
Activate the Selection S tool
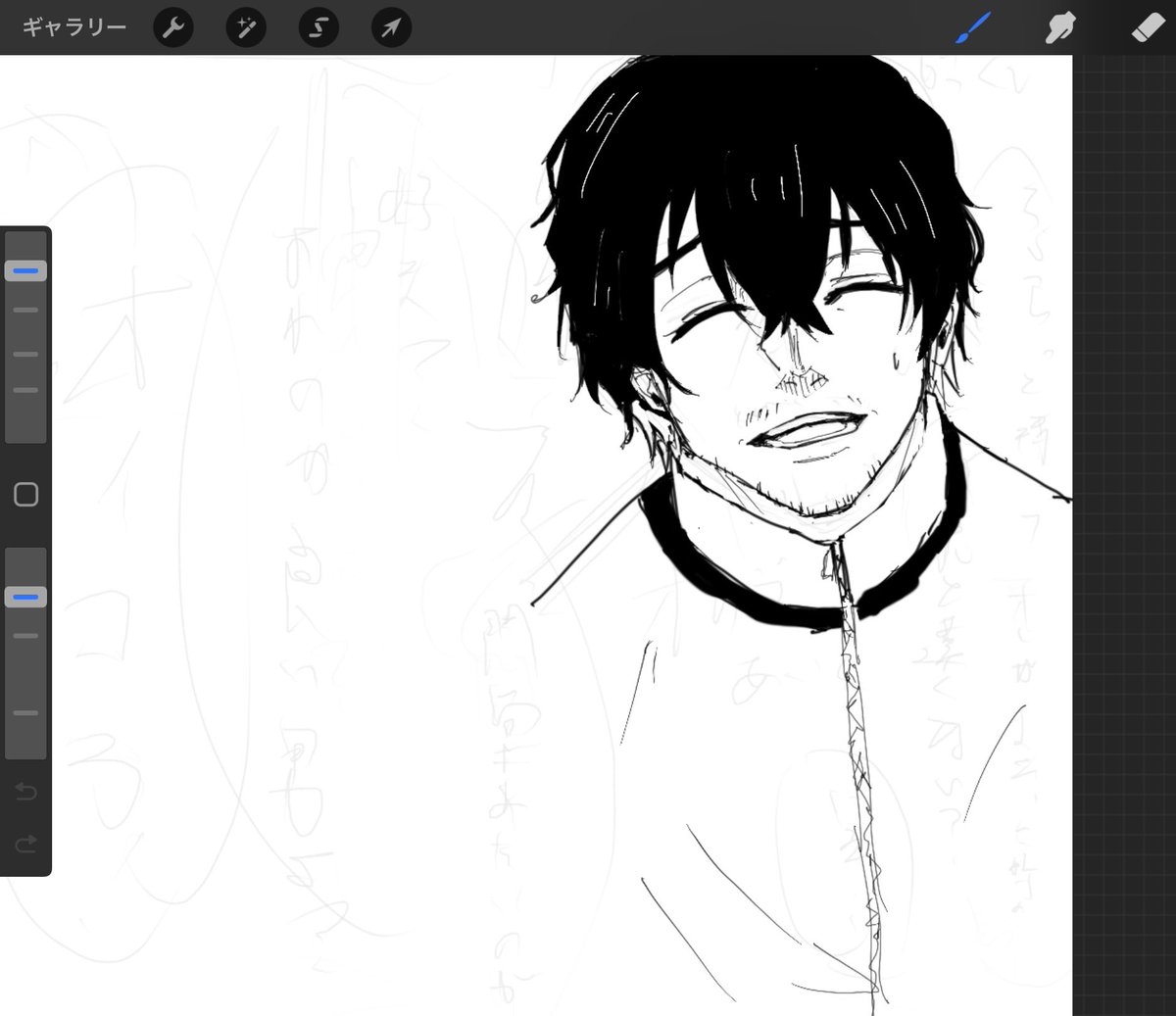(318, 27)
